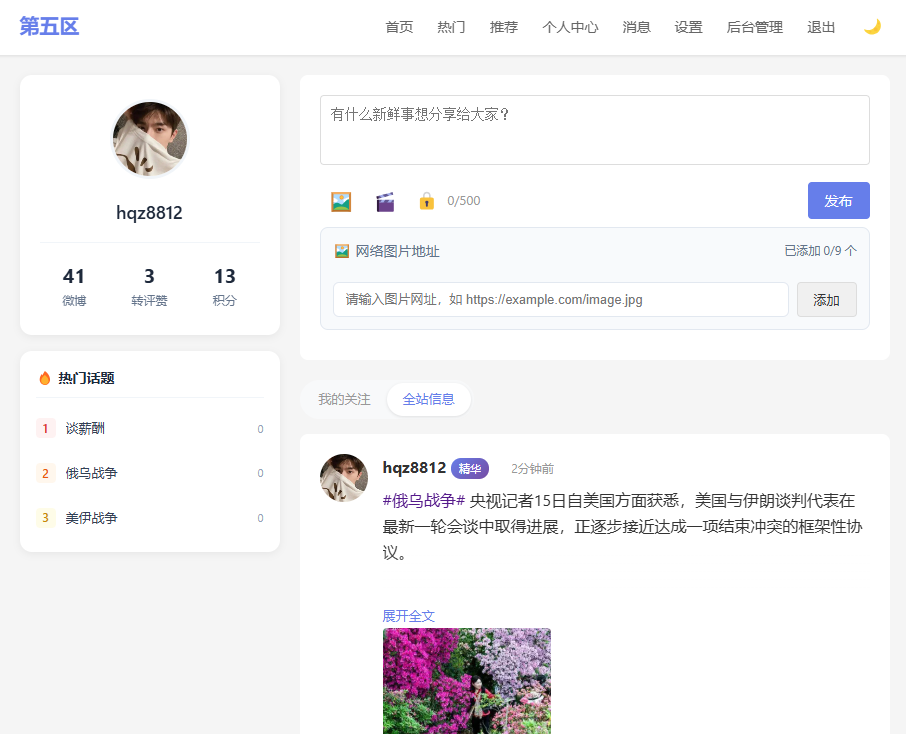Screen dimensions: 906x734
Task: Switch to the 我的关注 tab
Action: coord(344,399)
